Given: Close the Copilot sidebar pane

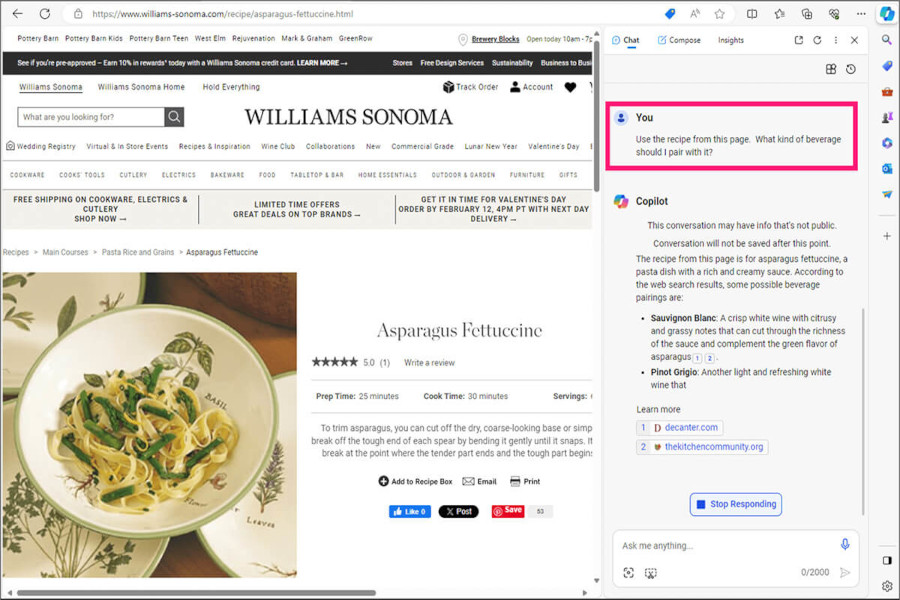Looking at the screenshot, I should [x=854, y=40].
